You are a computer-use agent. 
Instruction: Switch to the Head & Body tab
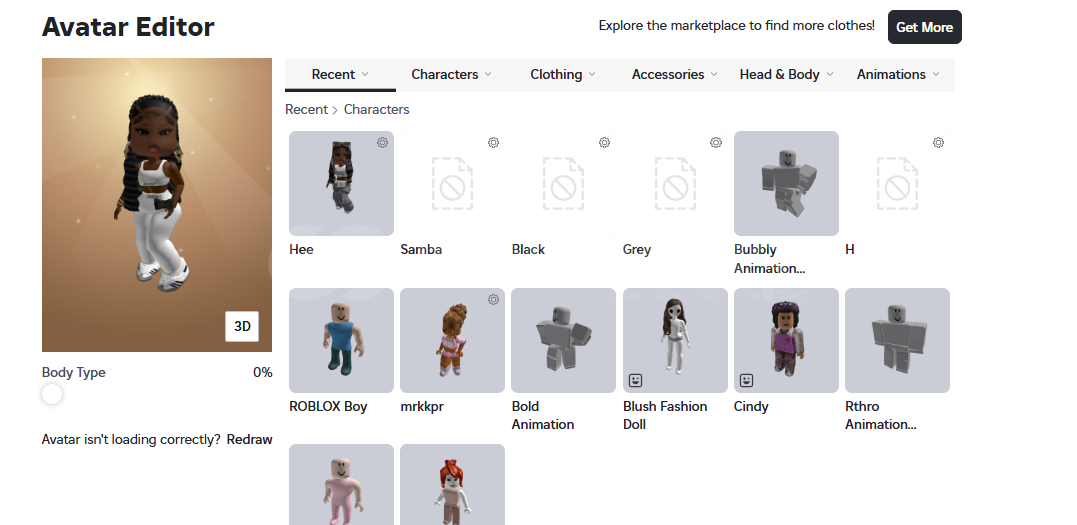coord(786,74)
